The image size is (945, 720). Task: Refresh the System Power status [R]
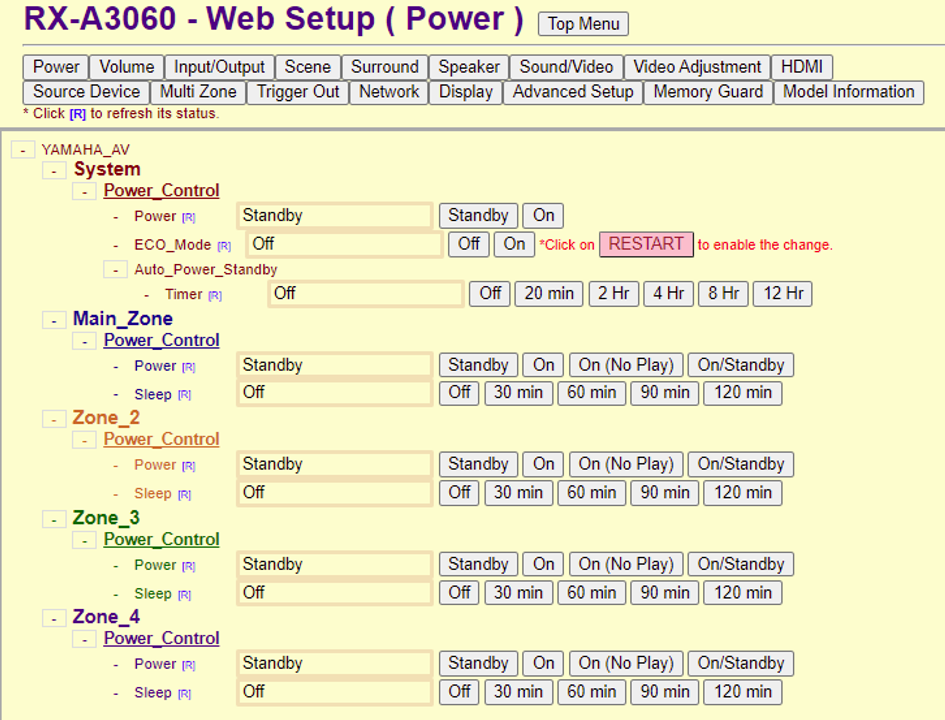tap(189, 218)
